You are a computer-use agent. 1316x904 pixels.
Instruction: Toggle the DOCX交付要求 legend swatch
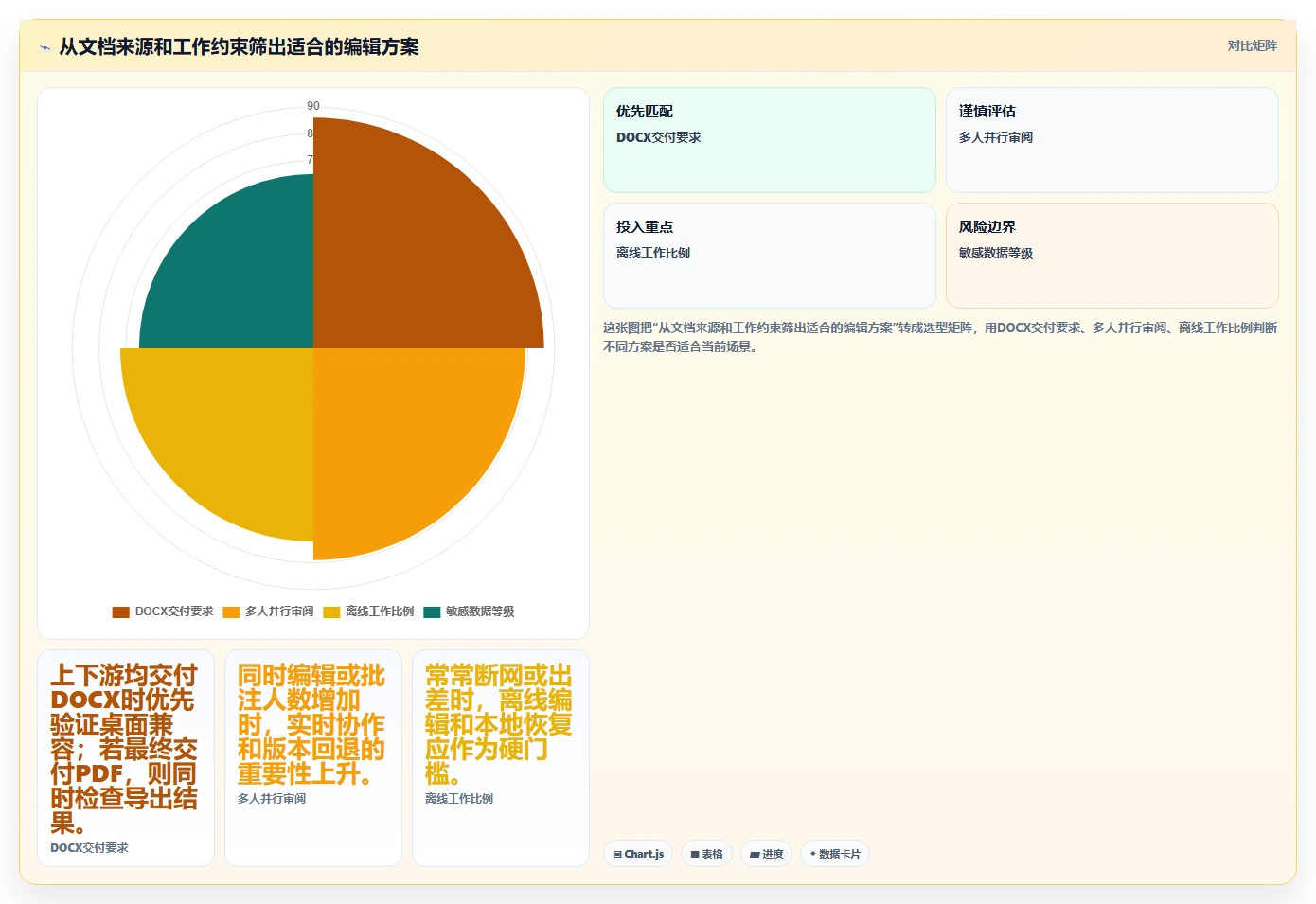pyautogui.click(x=120, y=612)
